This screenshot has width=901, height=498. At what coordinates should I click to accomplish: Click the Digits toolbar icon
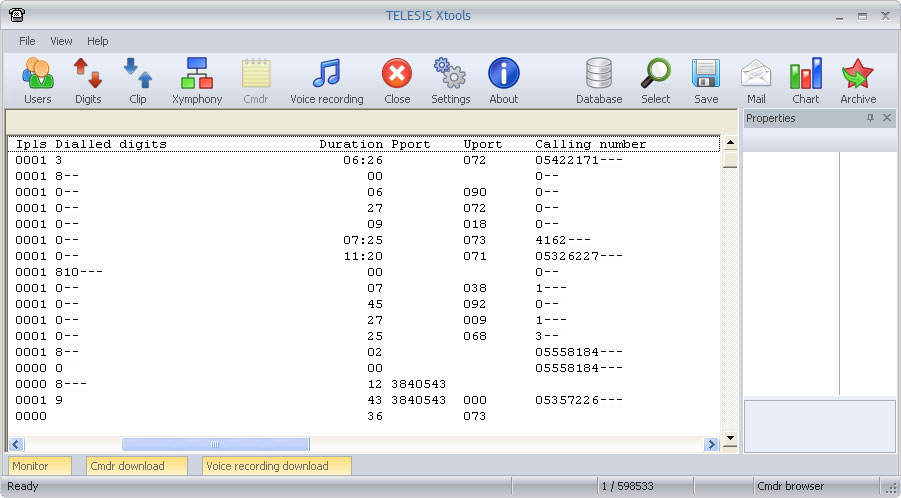pyautogui.click(x=88, y=80)
